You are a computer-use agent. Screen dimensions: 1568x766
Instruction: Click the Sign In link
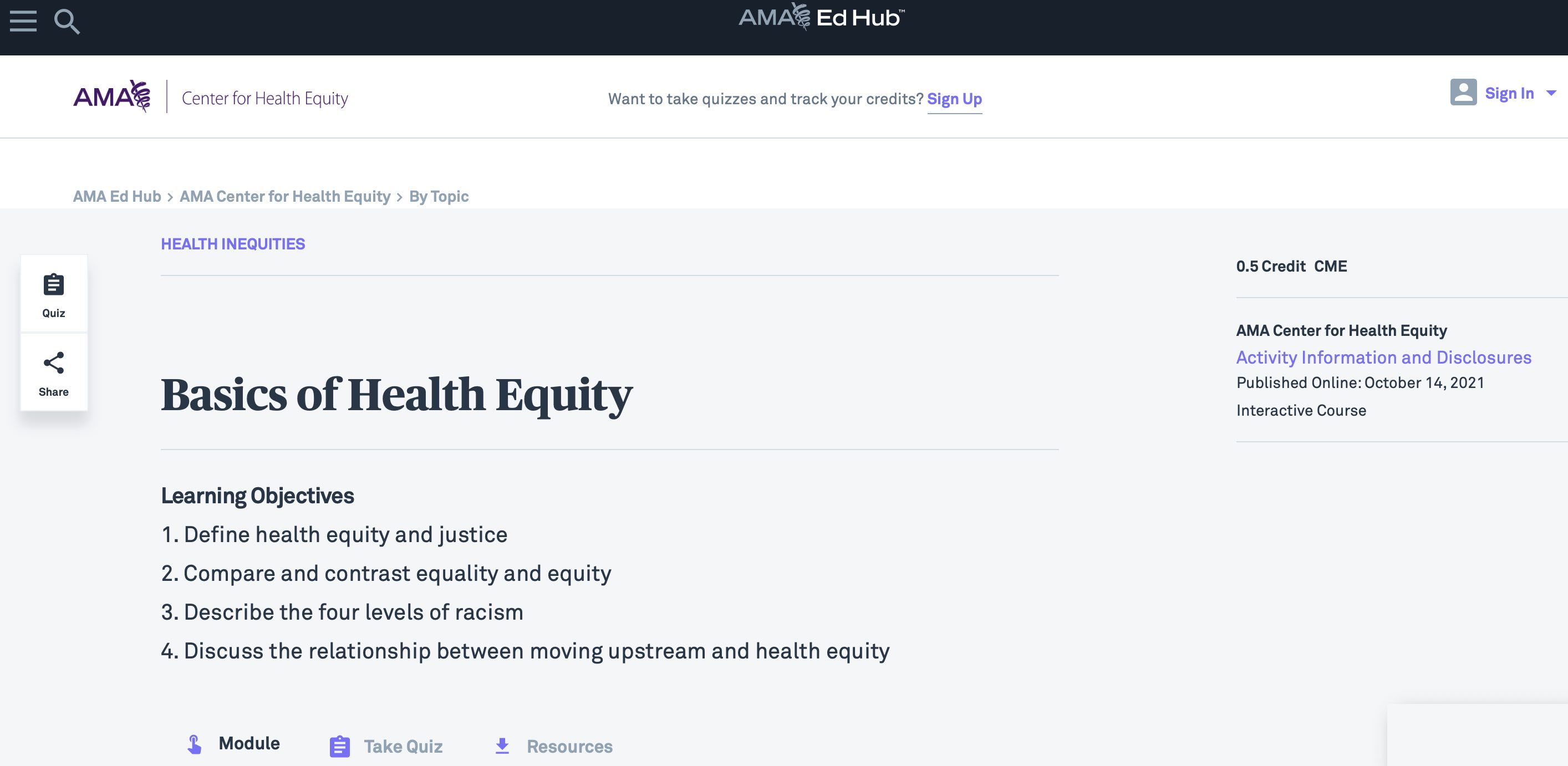click(x=1509, y=93)
